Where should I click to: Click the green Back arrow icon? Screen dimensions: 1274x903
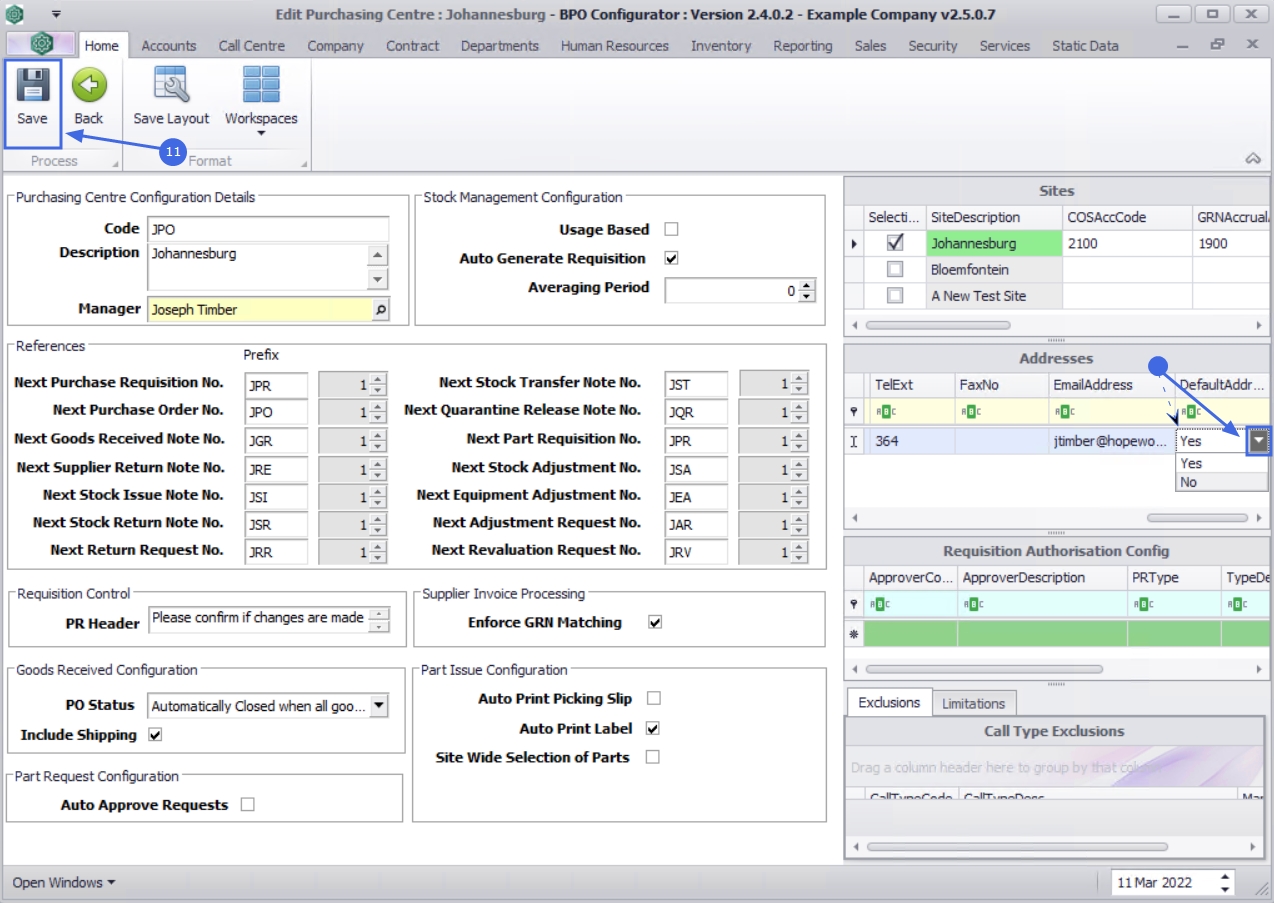[88, 87]
